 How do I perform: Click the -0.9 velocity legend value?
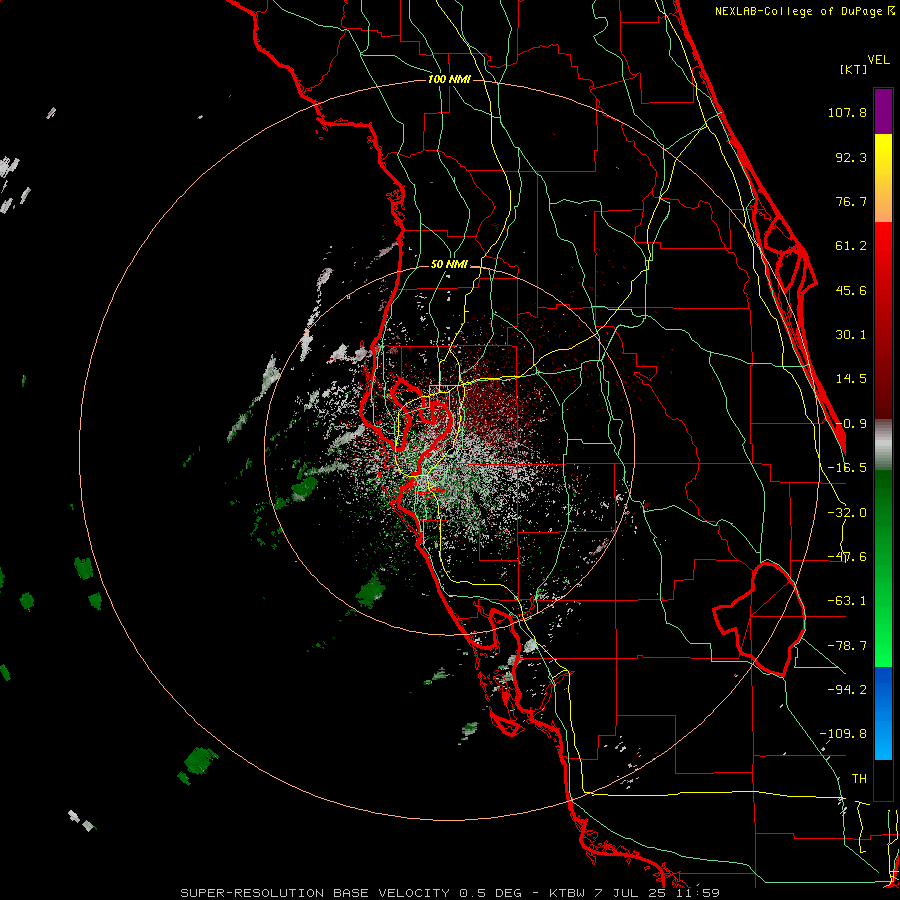(x=851, y=424)
